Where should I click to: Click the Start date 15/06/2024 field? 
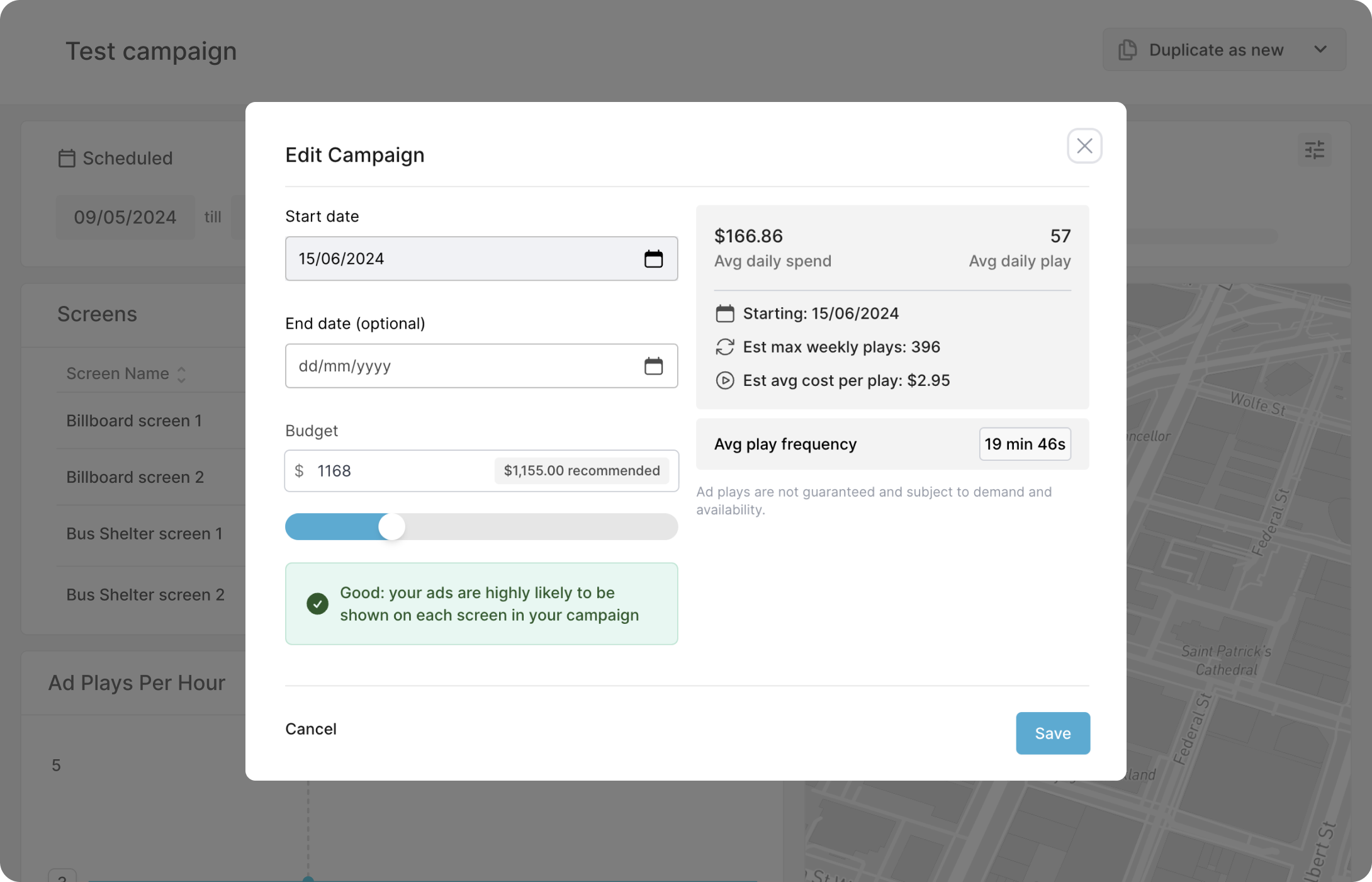(441, 259)
